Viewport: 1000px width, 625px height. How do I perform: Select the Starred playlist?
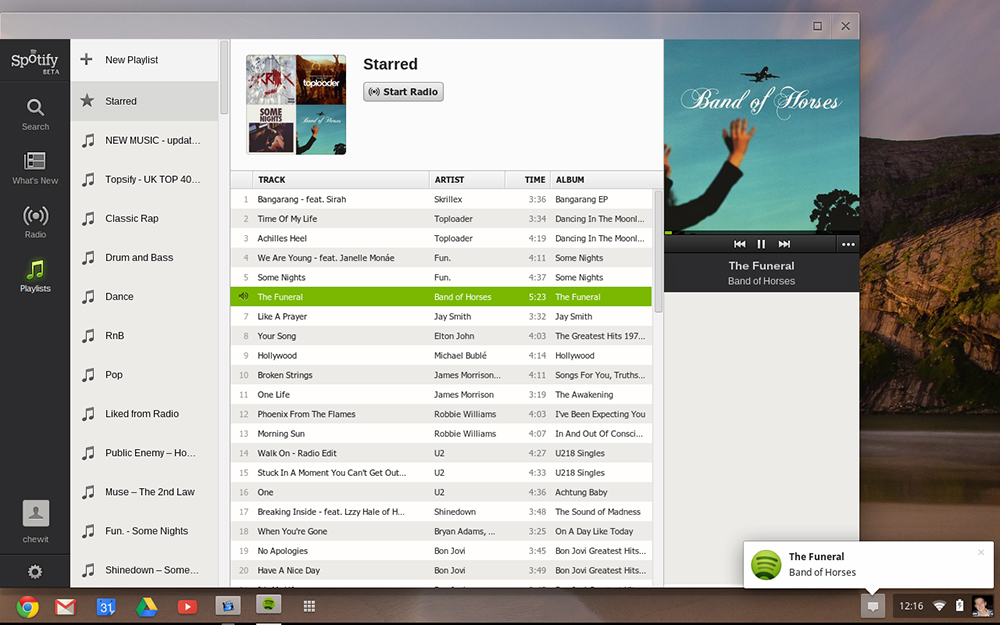click(x=145, y=101)
